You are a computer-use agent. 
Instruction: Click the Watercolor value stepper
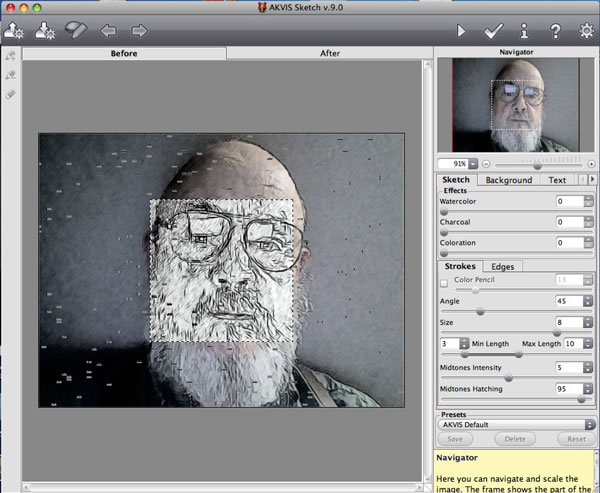[x=588, y=201]
